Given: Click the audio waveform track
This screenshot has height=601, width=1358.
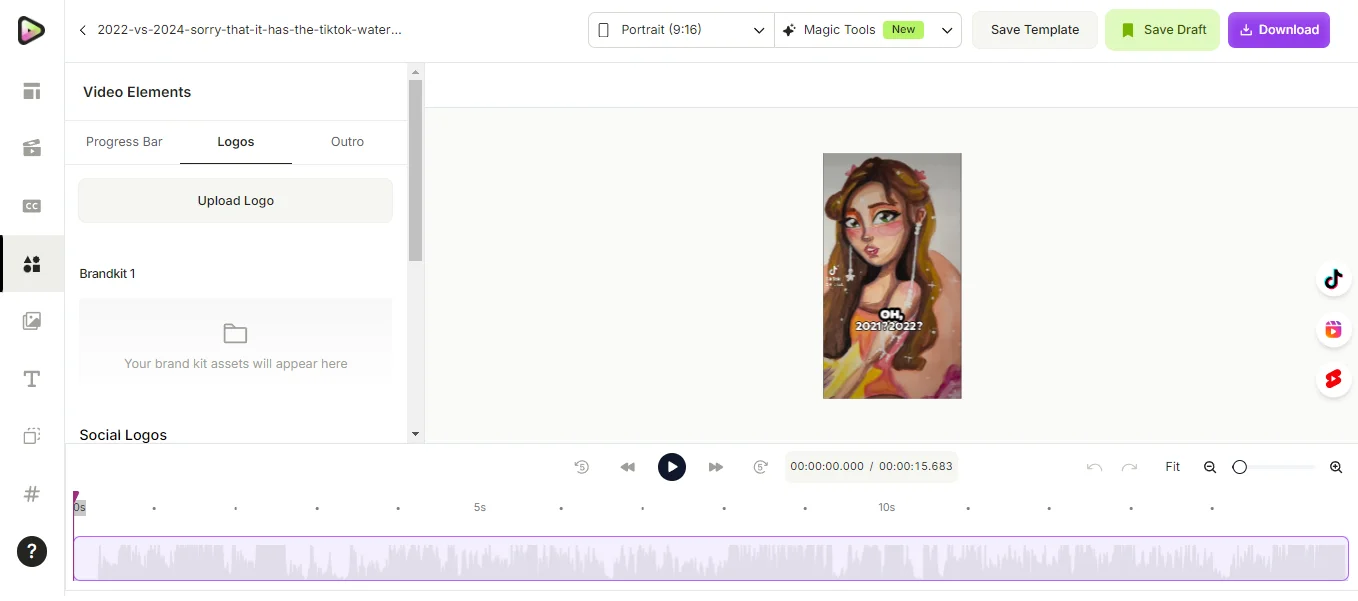Looking at the screenshot, I should 711,559.
